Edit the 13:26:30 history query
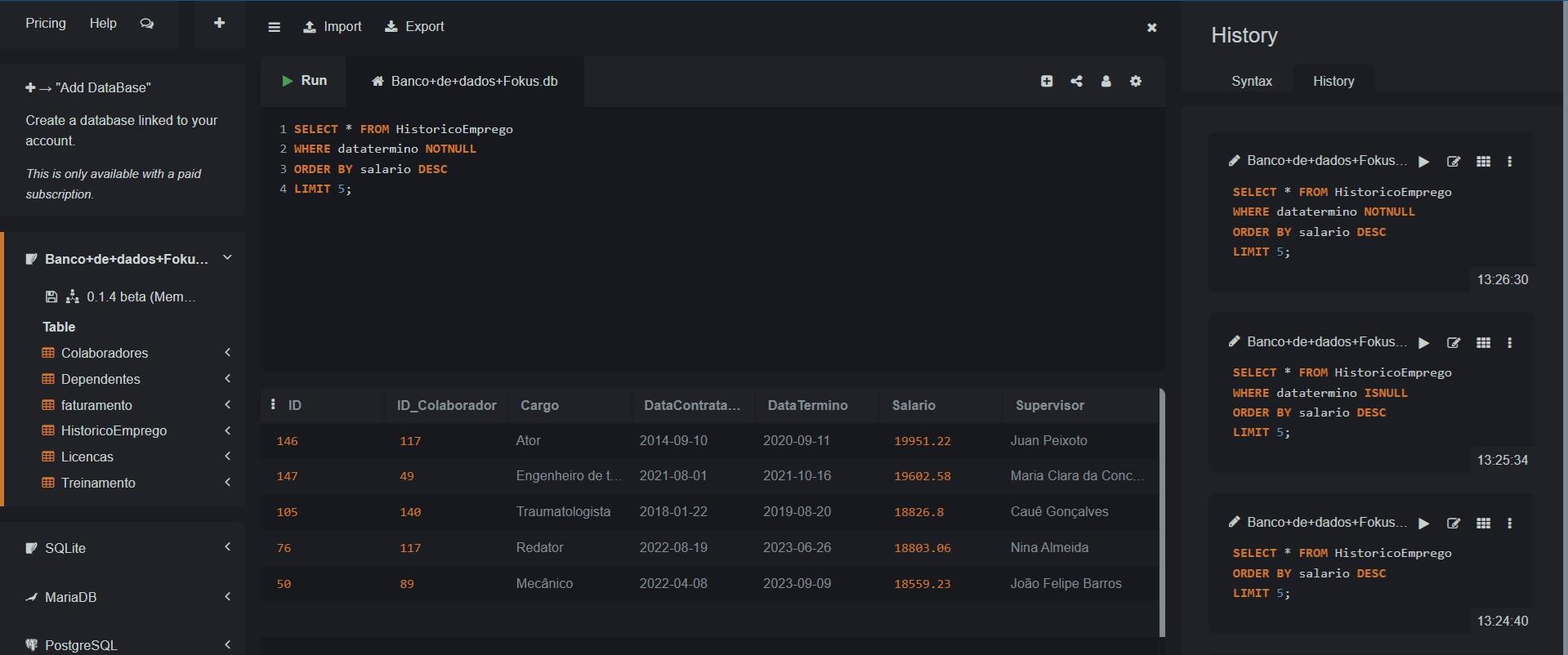1568x655 pixels. pyautogui.click(x=1454, y=162)
